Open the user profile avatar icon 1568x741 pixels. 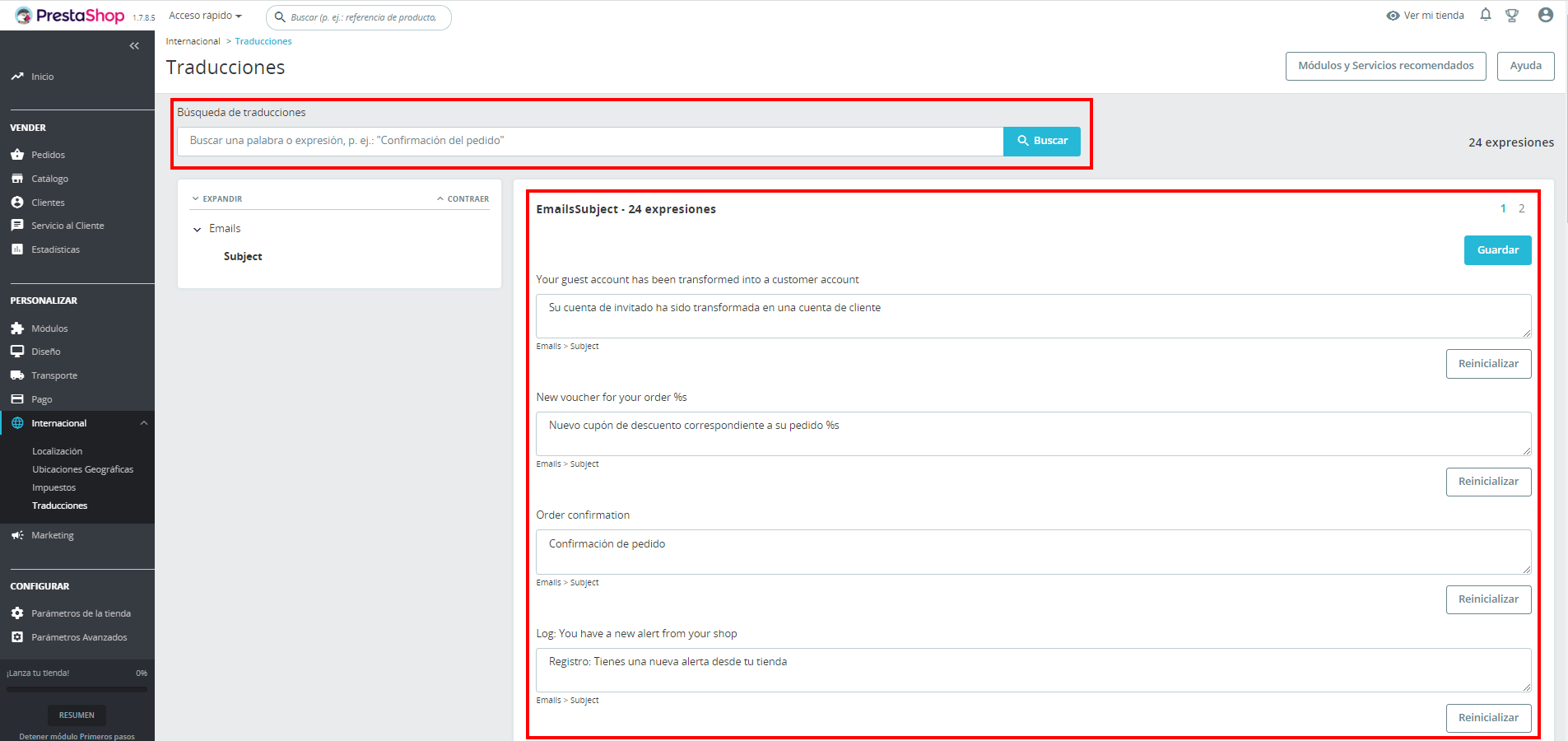coord(1546,15)
